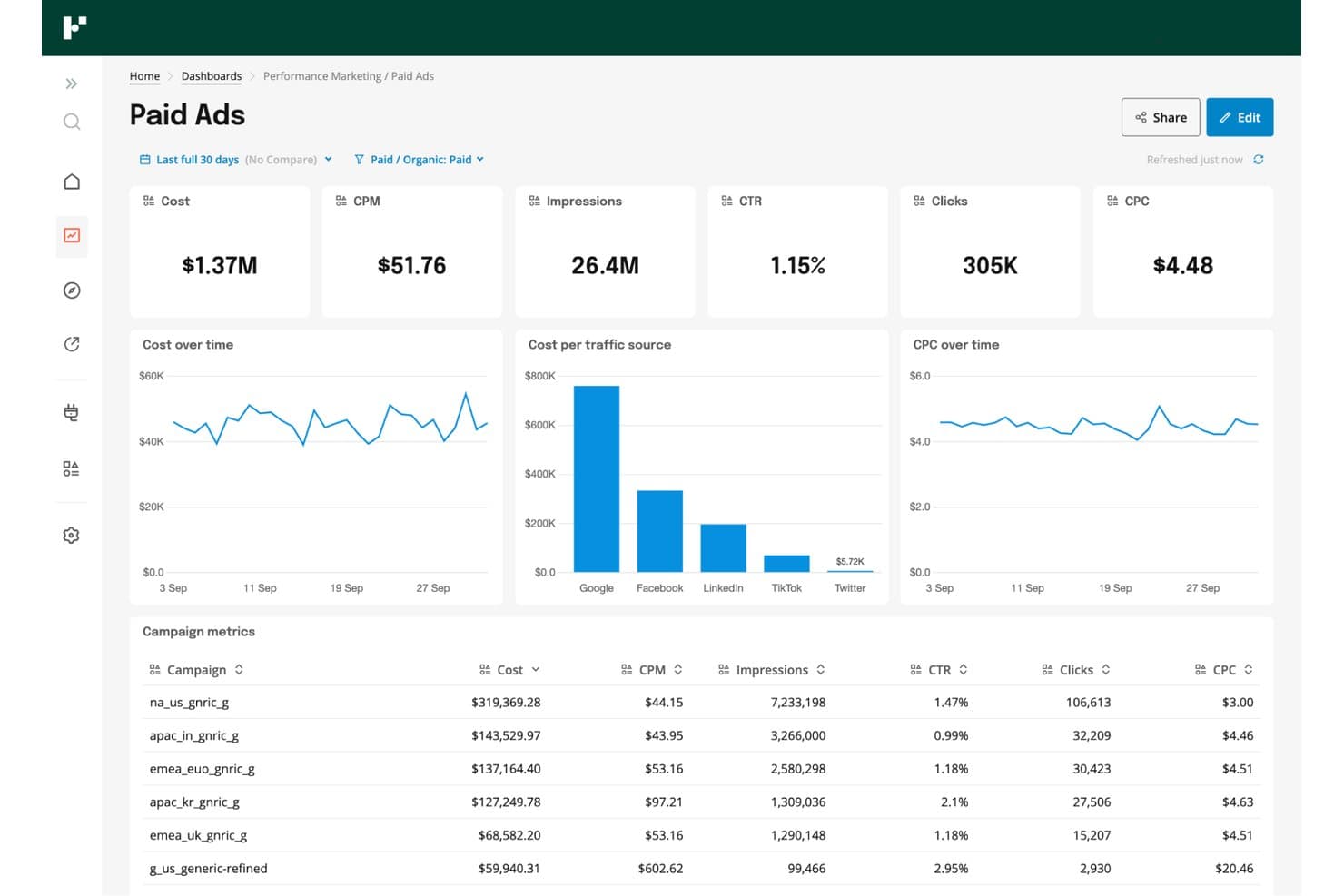Follow the Dashboards breadcrumb link
This screenshot has width=1344, height=896.
(x=212, y=76)
